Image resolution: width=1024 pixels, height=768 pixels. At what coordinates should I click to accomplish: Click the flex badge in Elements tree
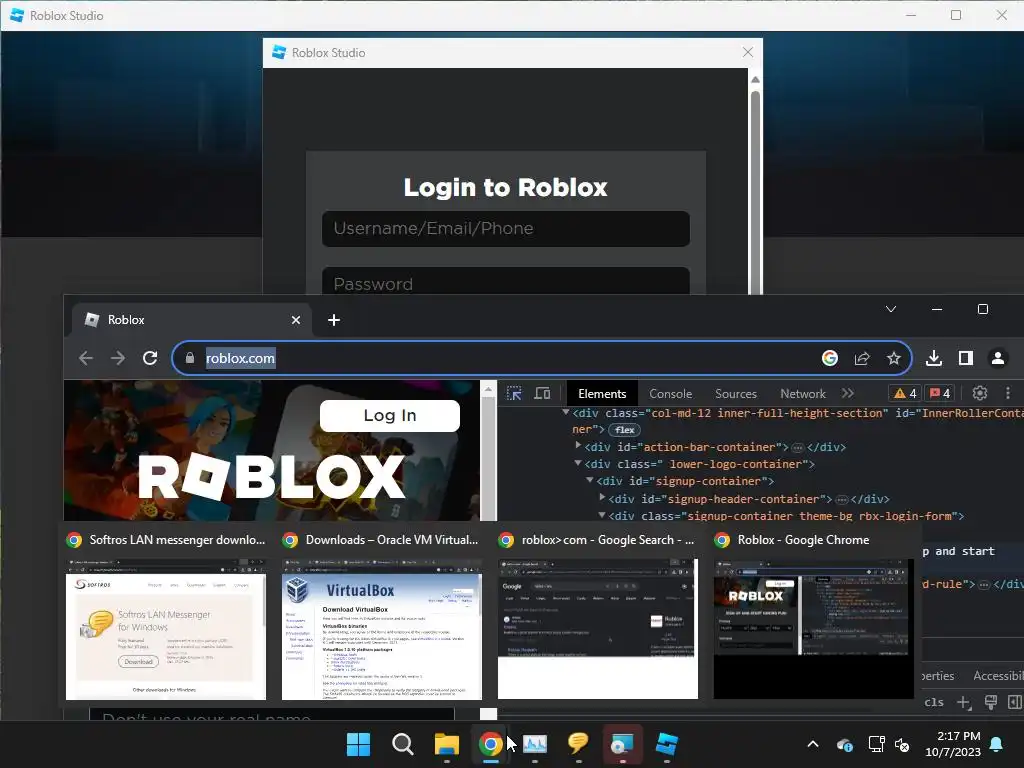click(x=624, y=430)
